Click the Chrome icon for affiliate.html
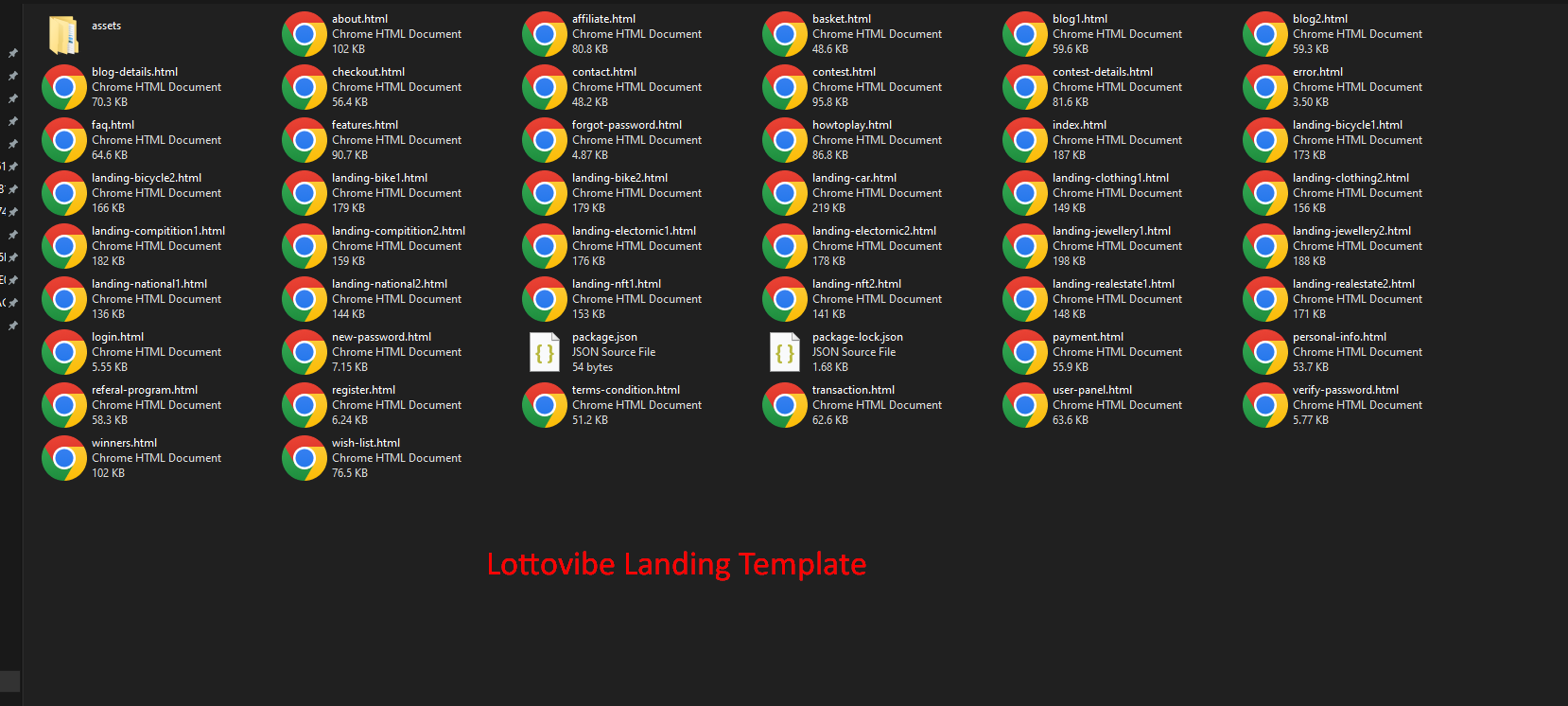This screenshot has height=706, width=1568. (x=545, y=34)
